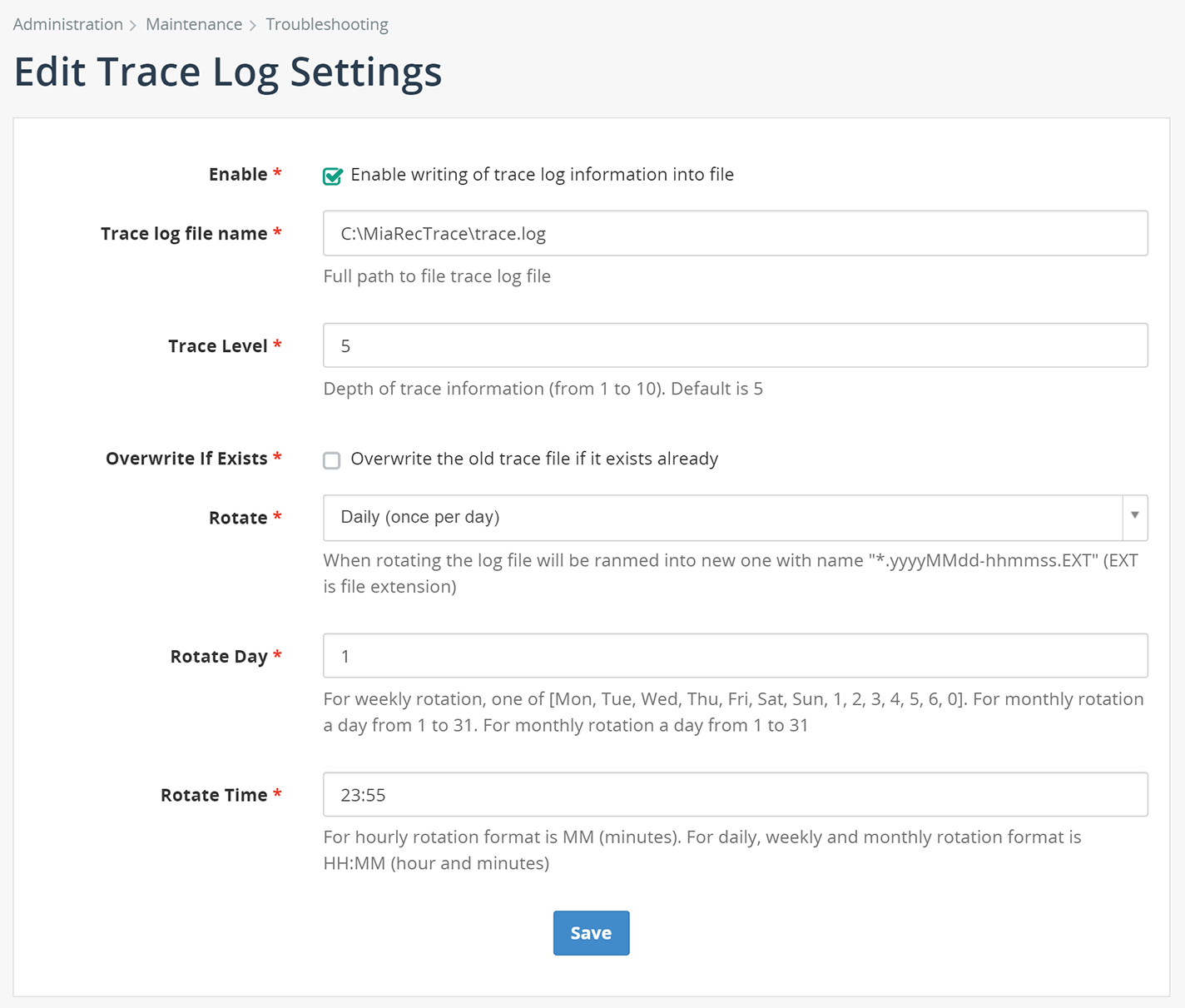Open the Administration breadcrumb link
This screenshot has width=1185, height=1008.
68,24
